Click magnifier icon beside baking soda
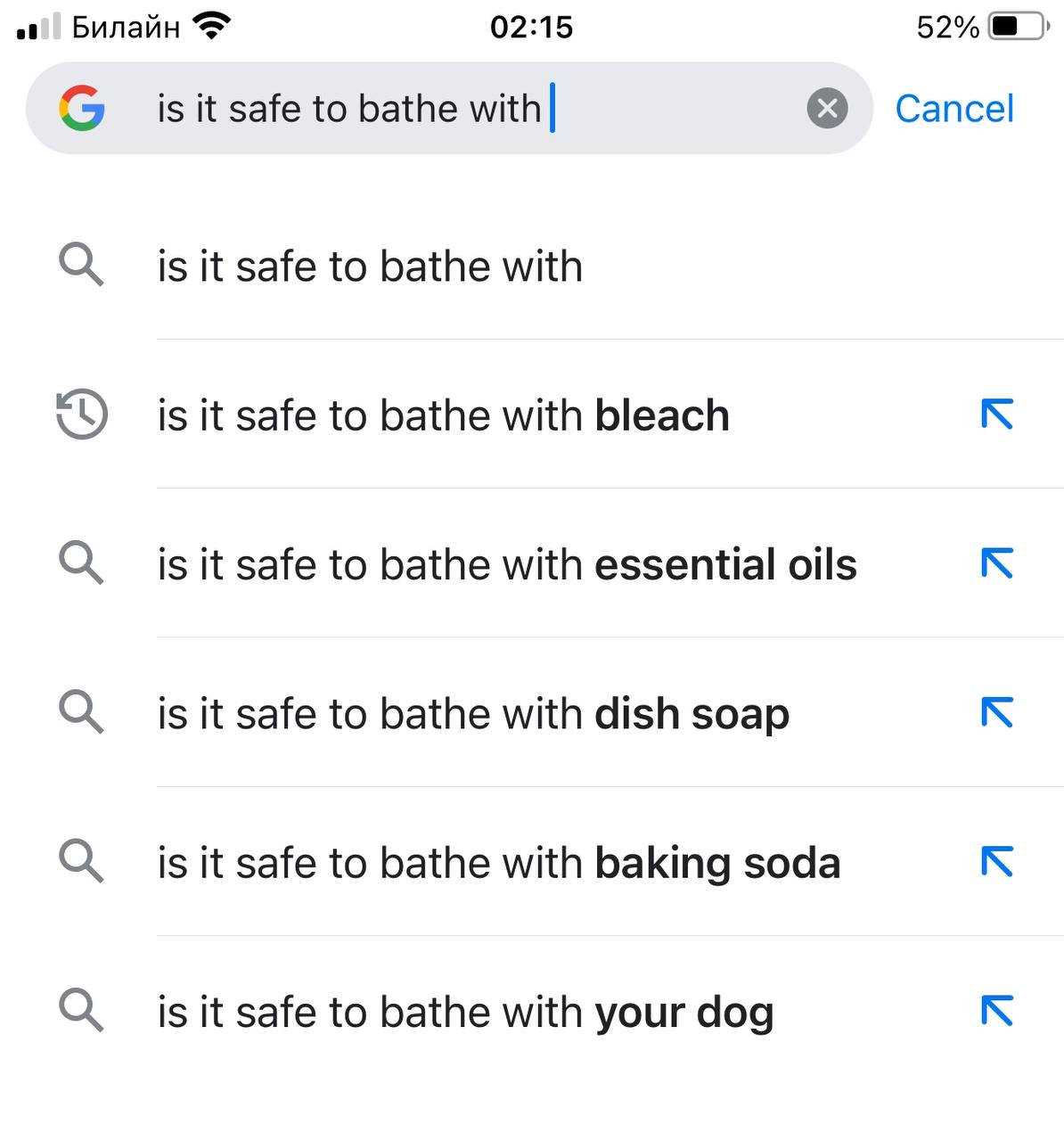The width and height of the screenshot is (1064, 1141). click(x=81, y=861)
